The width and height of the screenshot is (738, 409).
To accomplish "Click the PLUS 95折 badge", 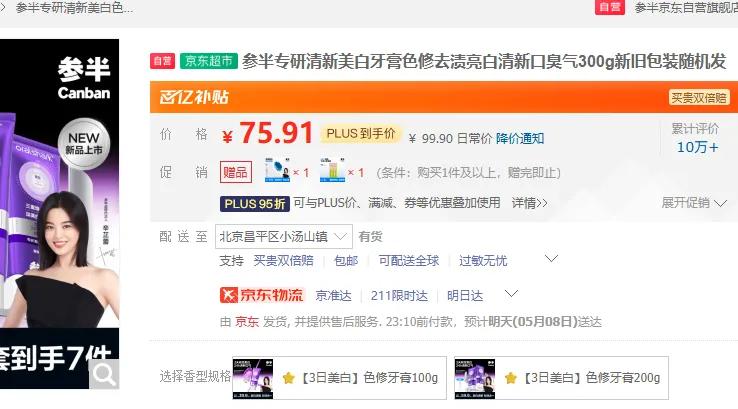I will point(255,204).
